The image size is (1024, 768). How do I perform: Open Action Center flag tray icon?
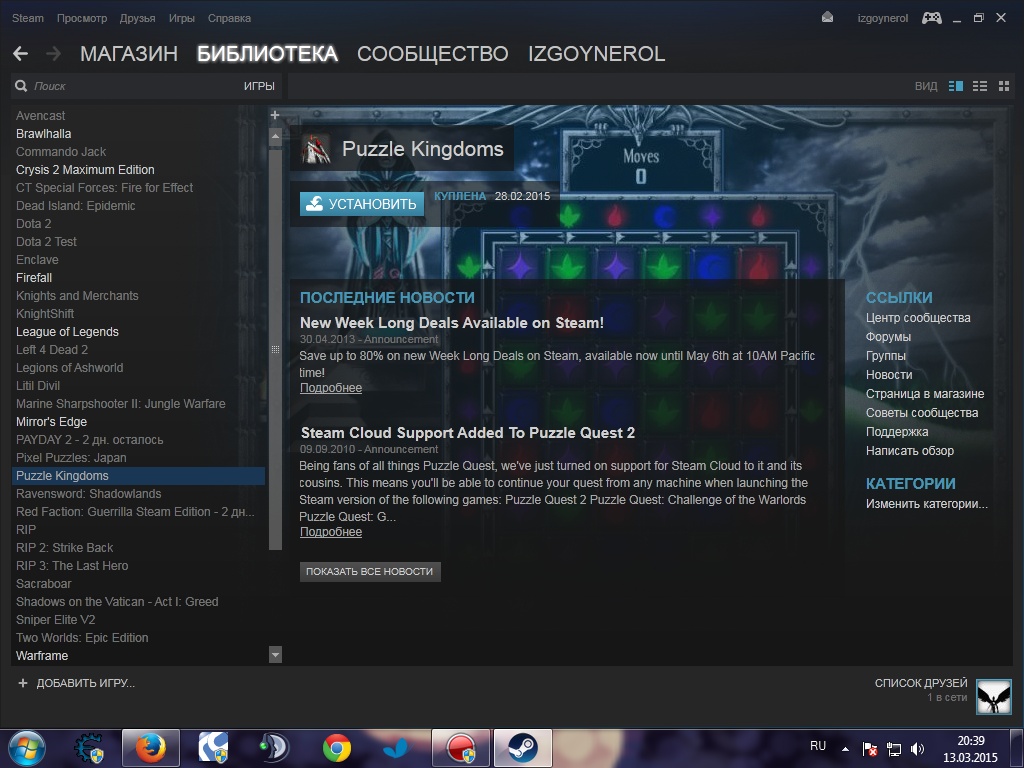(x=869, y=749)
